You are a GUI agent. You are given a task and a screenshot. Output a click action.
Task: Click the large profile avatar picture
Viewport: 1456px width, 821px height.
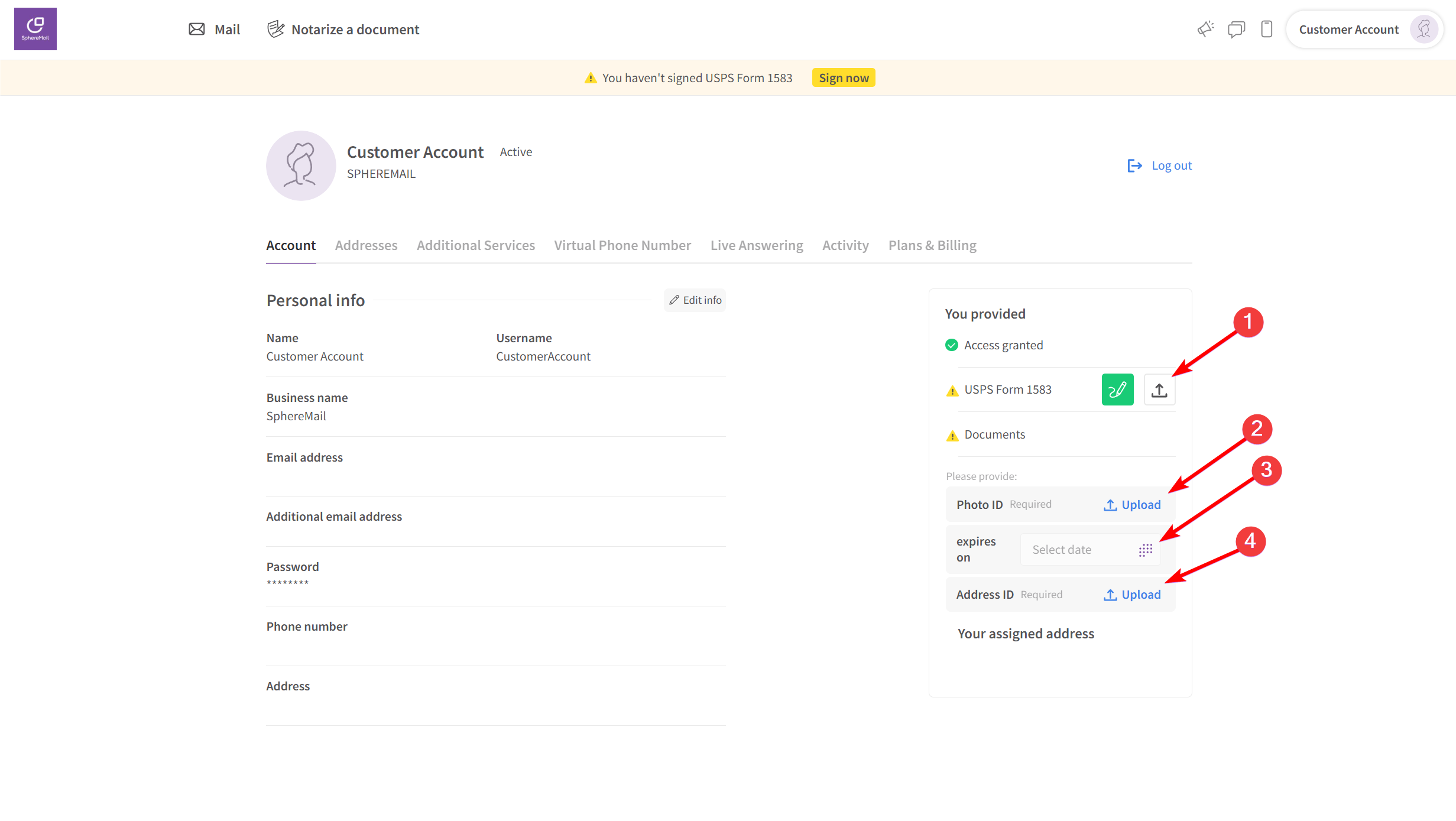pyautogui.click(x=301, y=166)
